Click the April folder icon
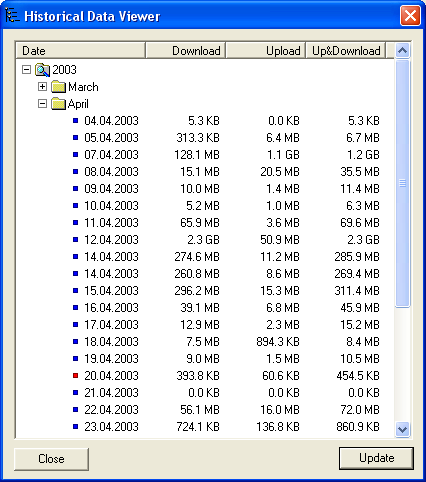Screen dimensions: 426x482 [58, 104]
